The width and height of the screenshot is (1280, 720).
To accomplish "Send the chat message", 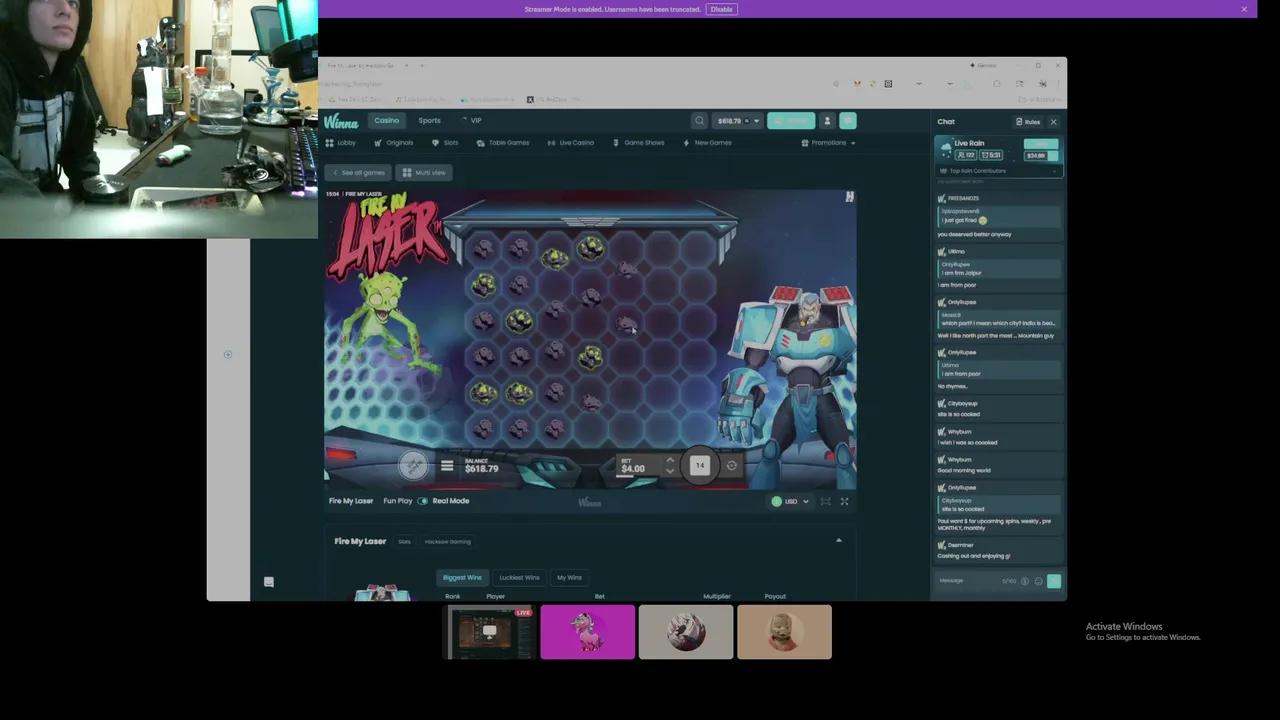I will tap(1054, 581).
